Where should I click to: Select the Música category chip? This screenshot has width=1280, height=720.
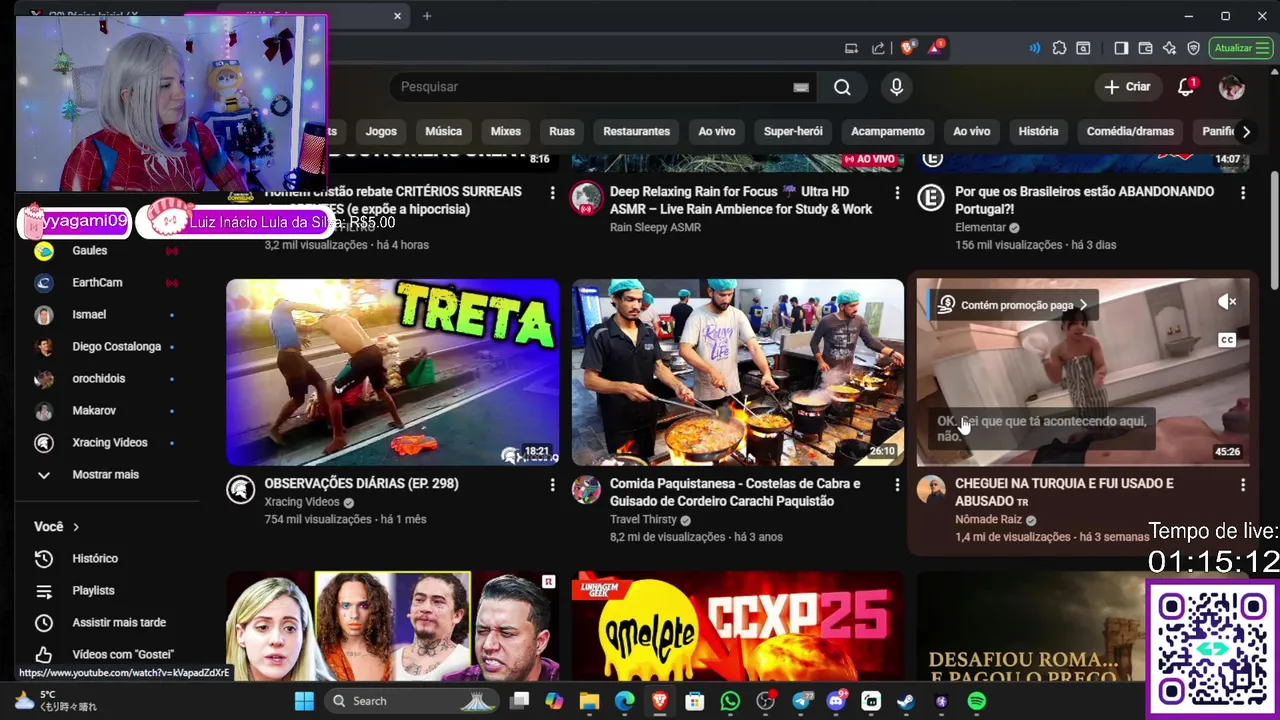(x=443, y=131)
